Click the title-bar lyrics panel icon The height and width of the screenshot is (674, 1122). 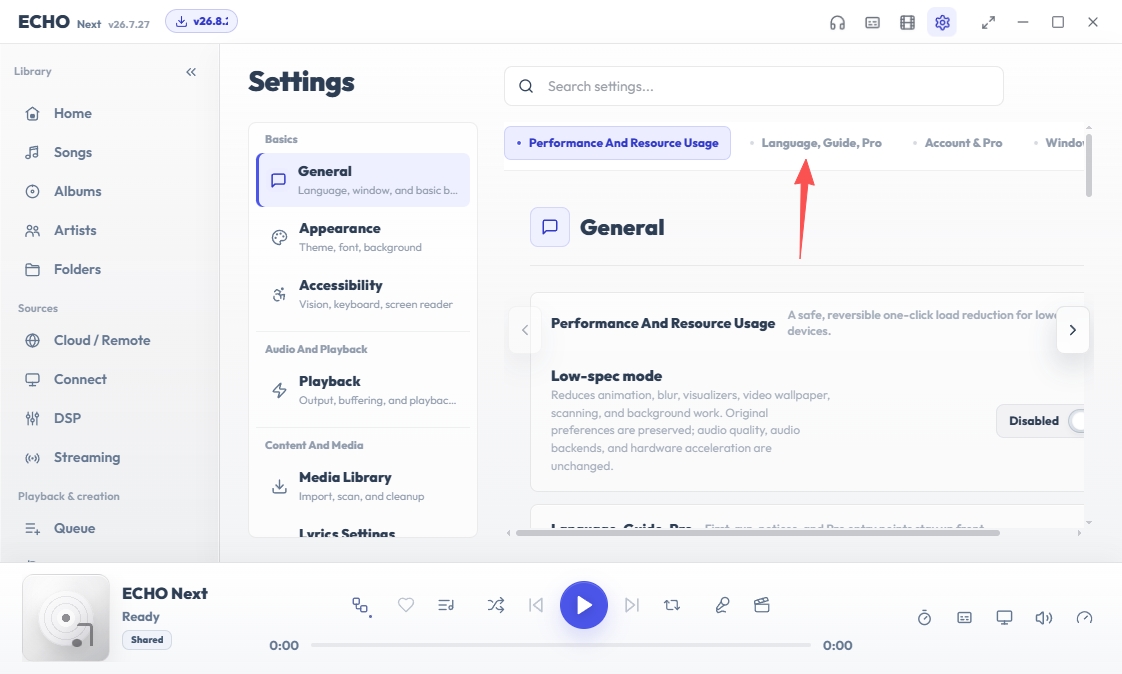click(x=872, y=23)
